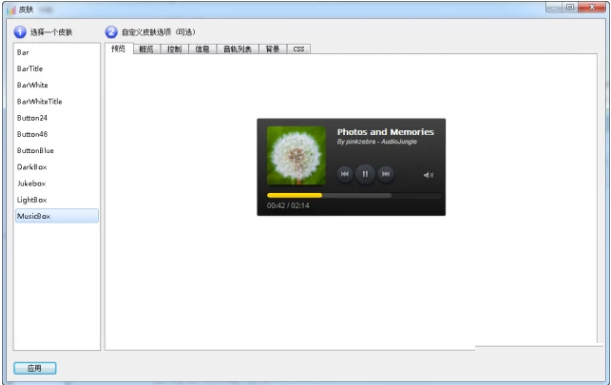This screenshot has height=385, width=611.
Task: Select the BarWhite skin
Action: (57, 85)
